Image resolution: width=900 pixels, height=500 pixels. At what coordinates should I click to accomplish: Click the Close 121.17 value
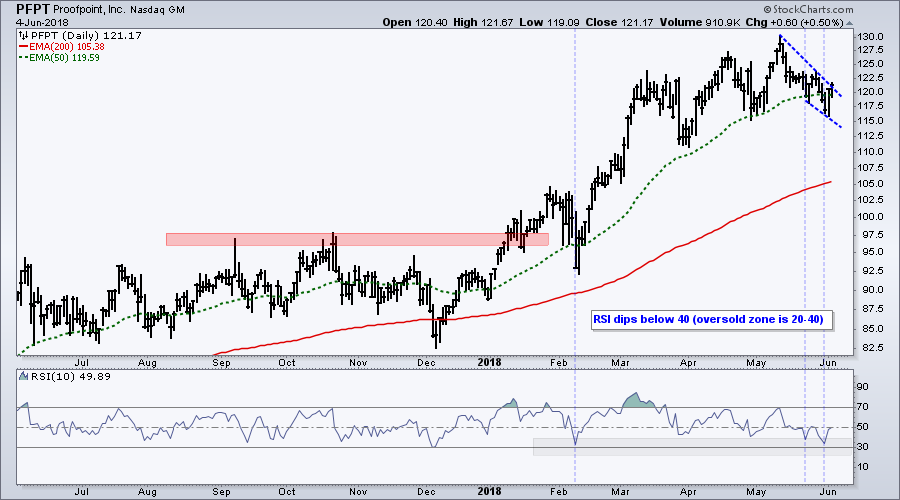click(620, 22)
